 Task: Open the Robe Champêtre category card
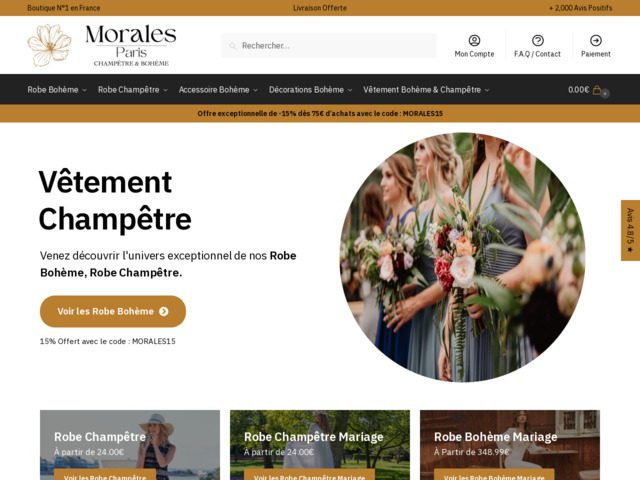tap(130, 445)
